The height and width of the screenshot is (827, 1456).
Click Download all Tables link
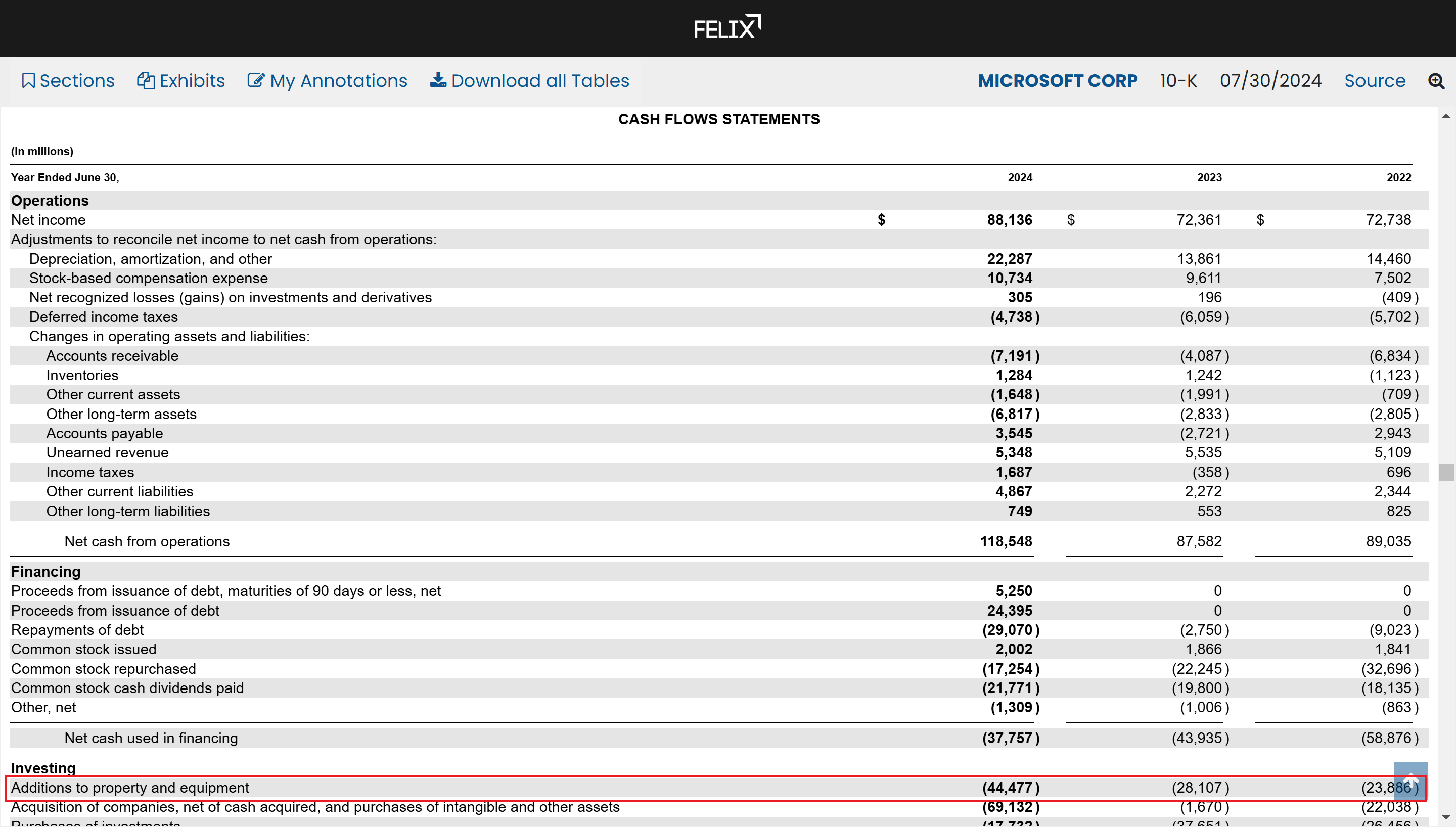(539, 81)
